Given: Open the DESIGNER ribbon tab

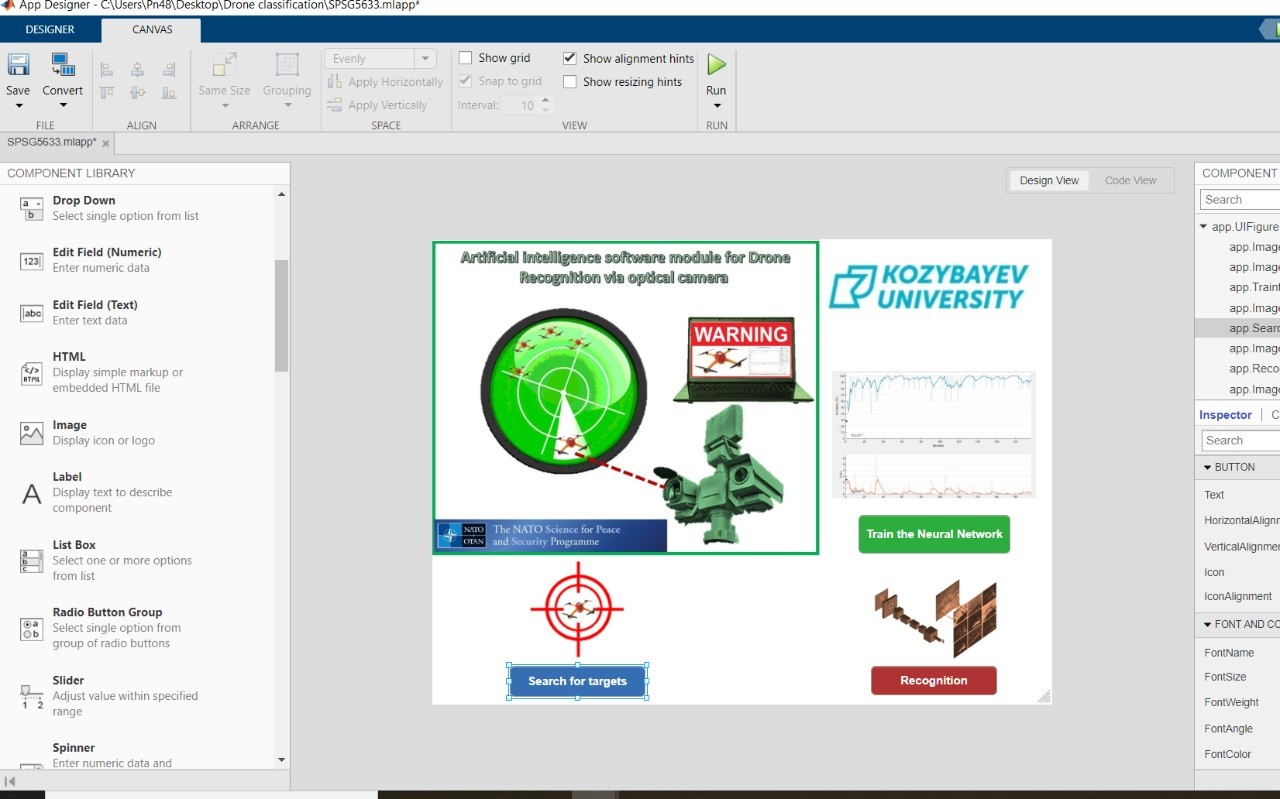Looking at the screenshot, I should 50,30.
